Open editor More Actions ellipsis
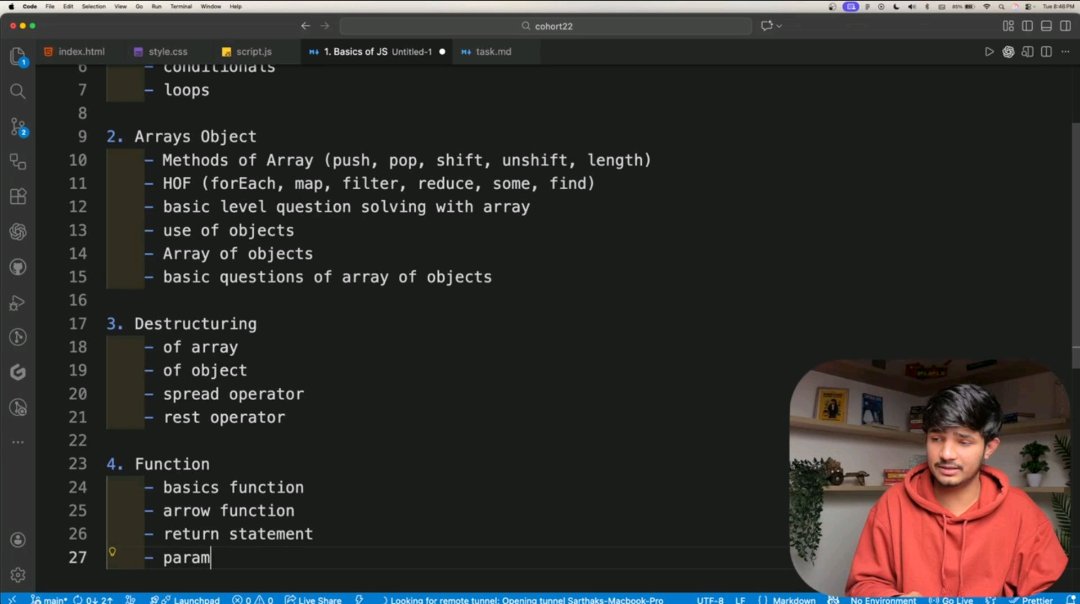 click(x=1066, y=52)
